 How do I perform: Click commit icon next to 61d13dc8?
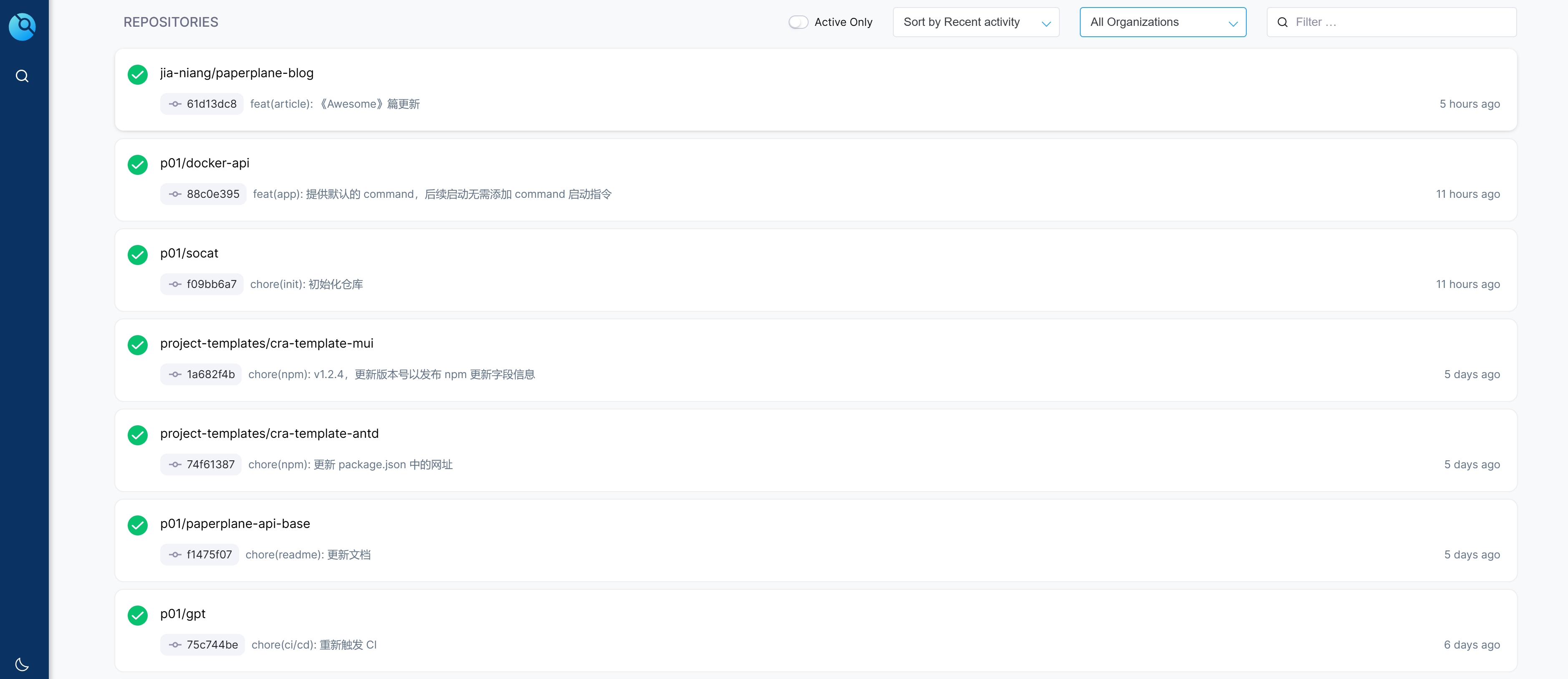(175, 104)
